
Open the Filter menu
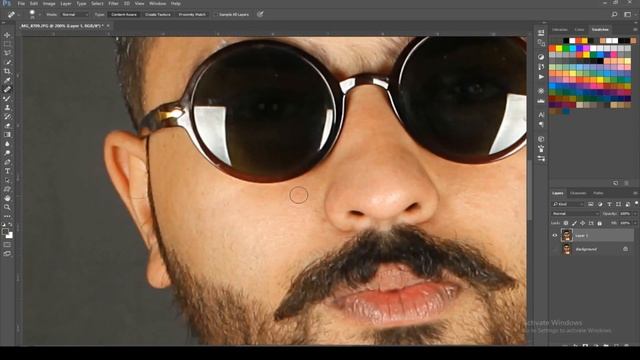pos(113,3)
